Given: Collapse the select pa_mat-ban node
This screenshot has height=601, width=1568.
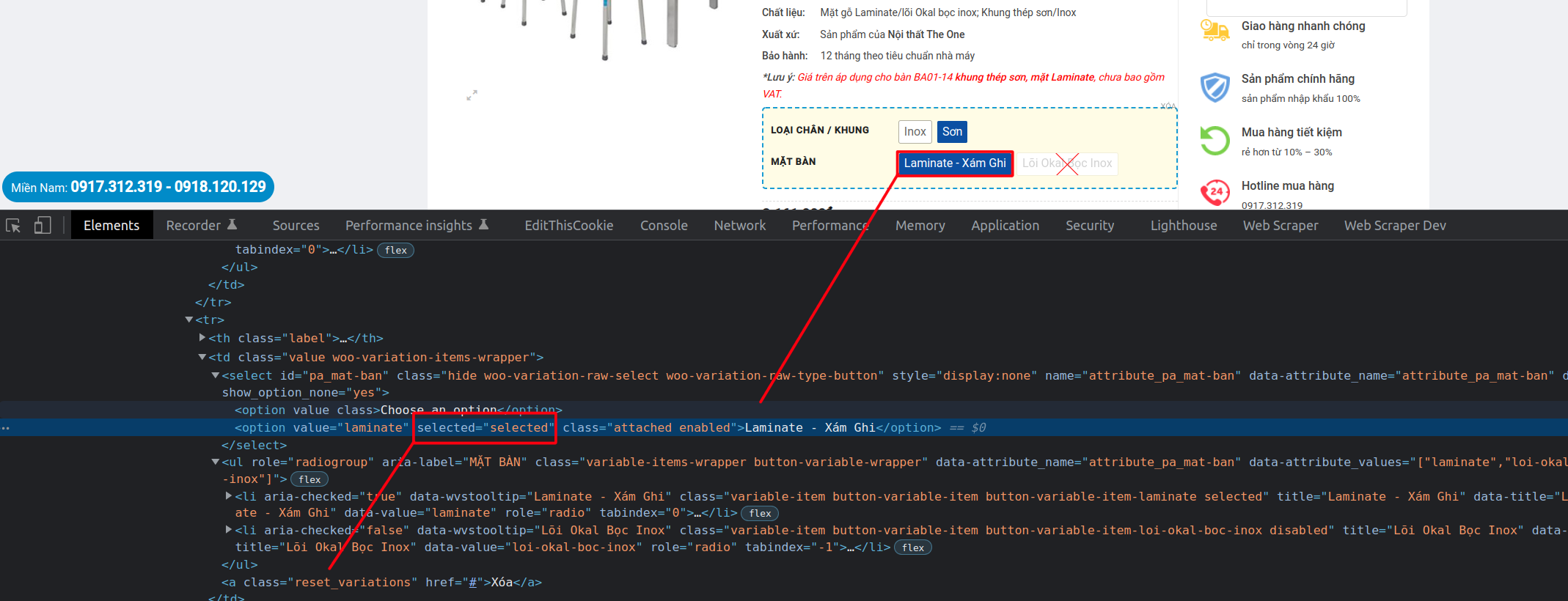Looking at the screenshot, I should click(216, 375).
